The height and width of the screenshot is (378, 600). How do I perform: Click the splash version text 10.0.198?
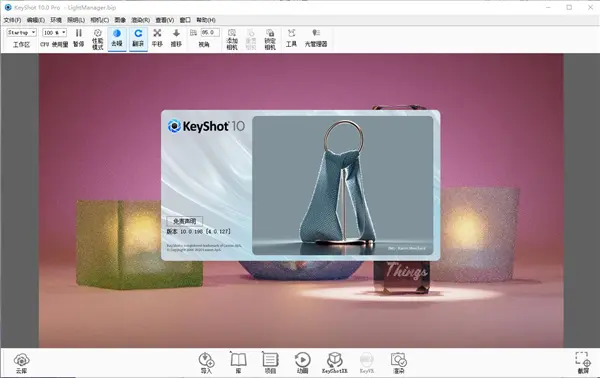[x=192, y=231]
